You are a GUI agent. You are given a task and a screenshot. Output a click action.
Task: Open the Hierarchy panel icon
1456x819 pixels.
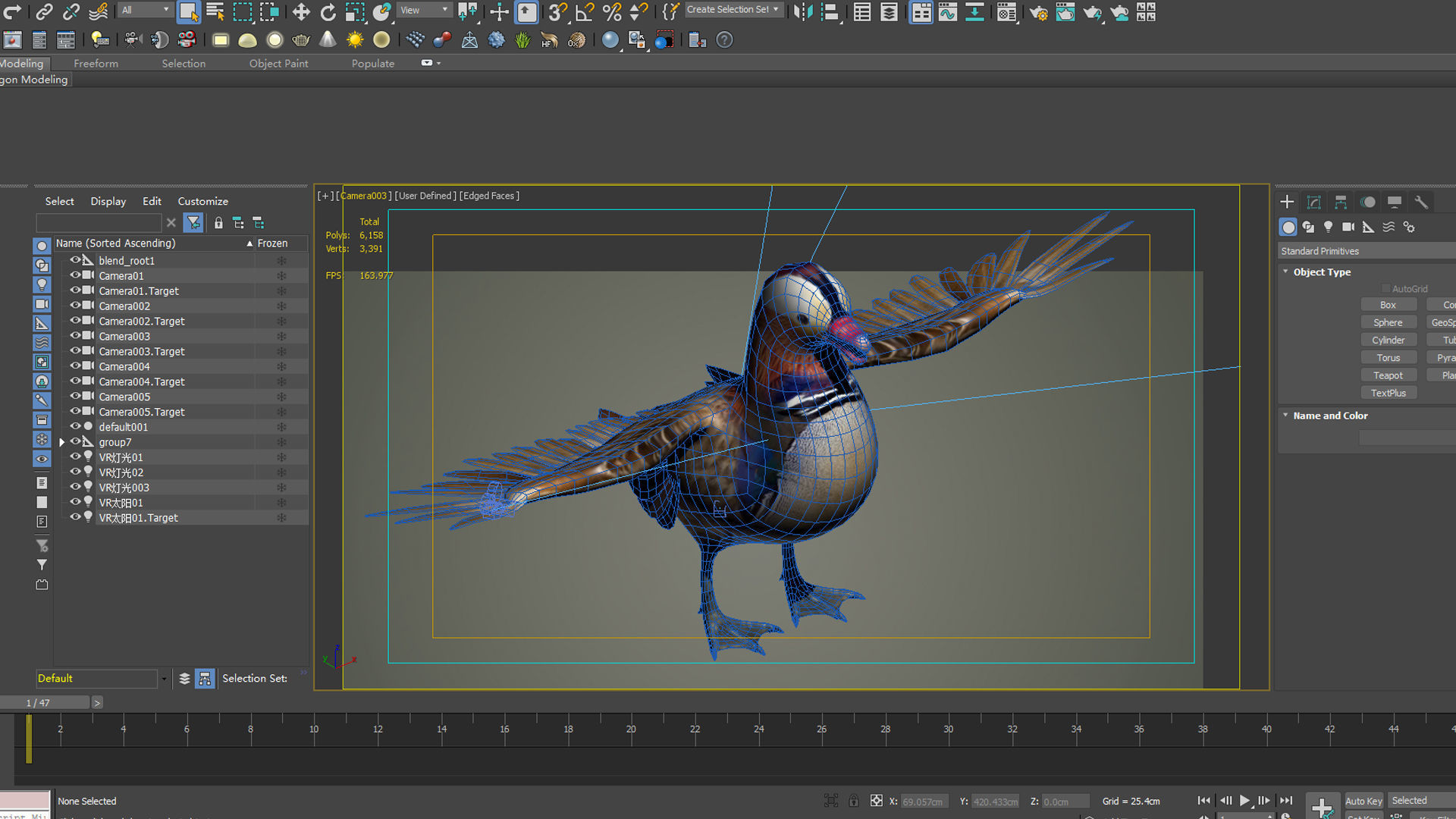pos(1341,202)
